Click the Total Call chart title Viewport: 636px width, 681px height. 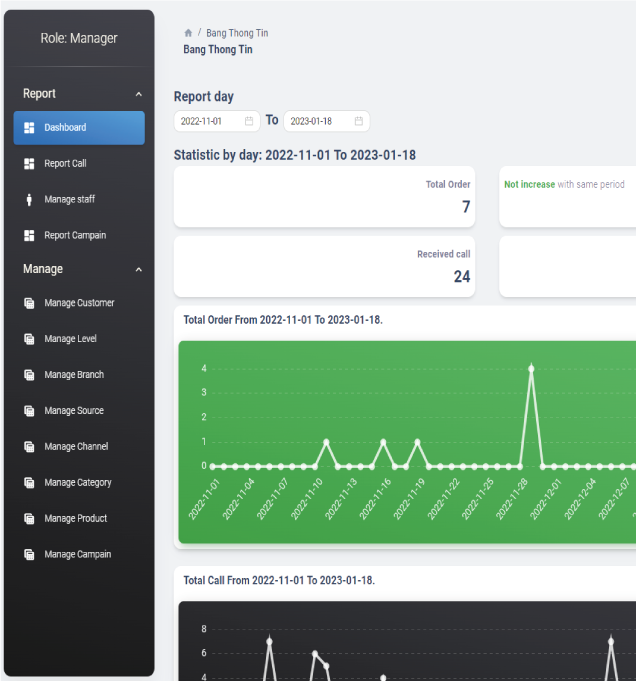pyautogui.click(x=279, y=580)
